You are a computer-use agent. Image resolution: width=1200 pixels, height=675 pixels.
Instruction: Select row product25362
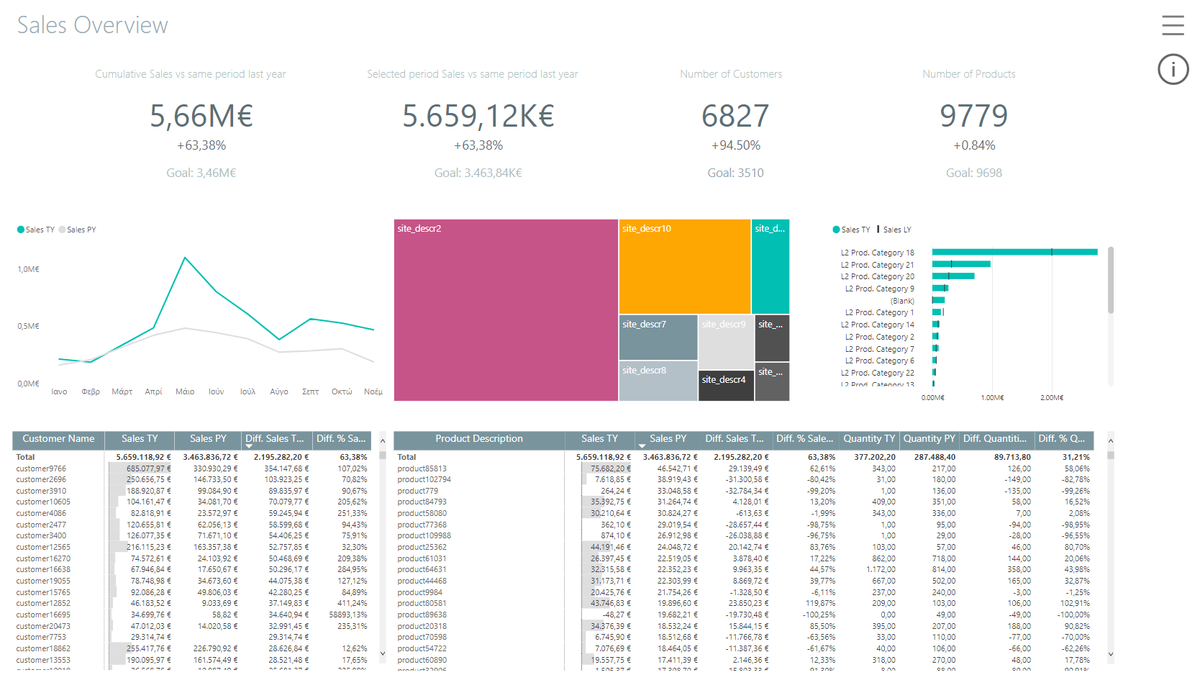click(746, 547)
